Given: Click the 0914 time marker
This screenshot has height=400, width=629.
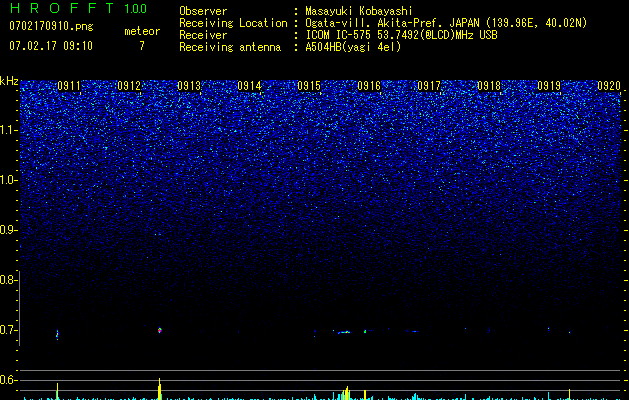Looking at the screenshot, I should click(249, 86).
